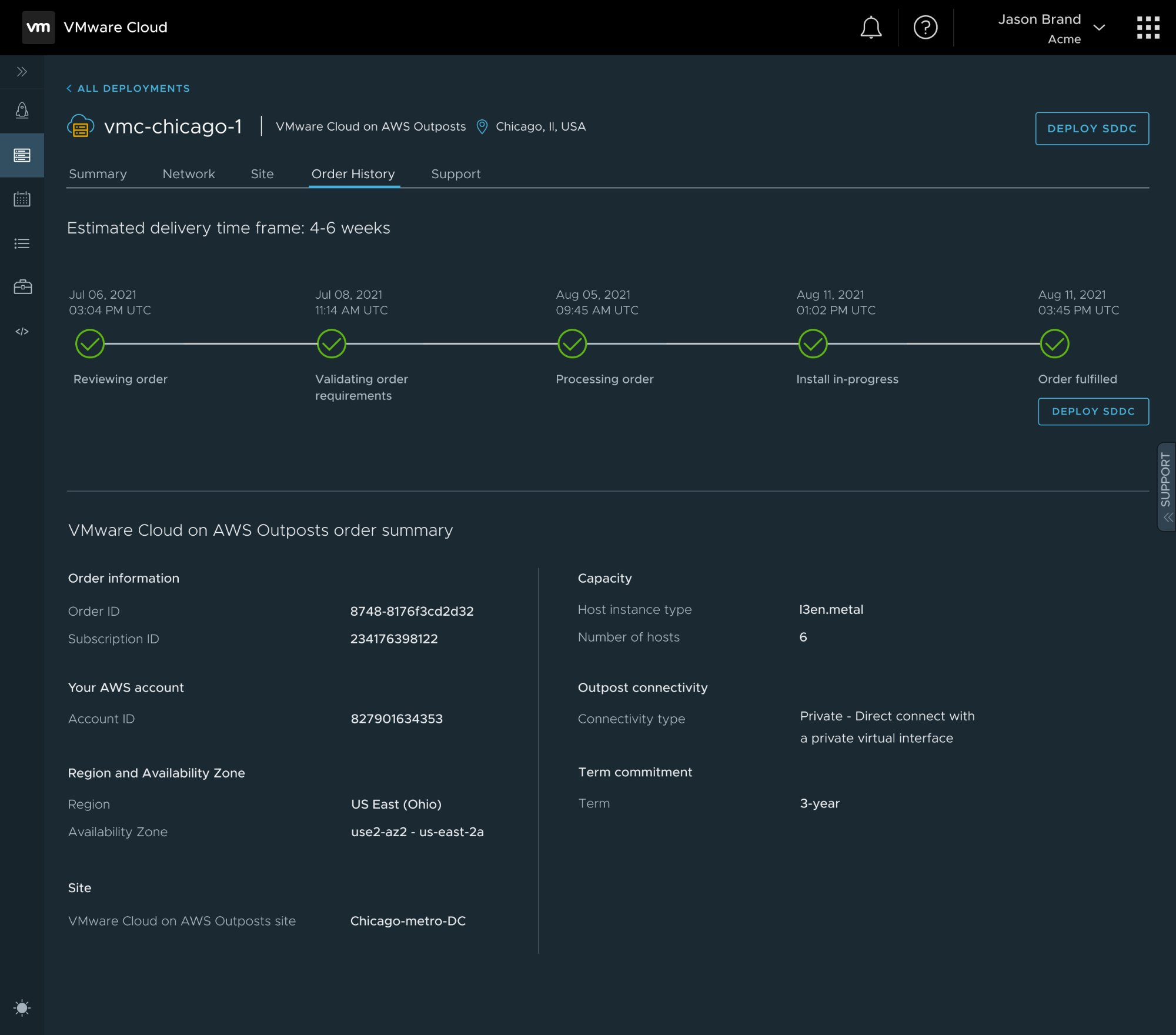Viewport: 1176px width, 1035px height.
Task: Open the Subscriptions calendar icon
Action: click(22, 199)
